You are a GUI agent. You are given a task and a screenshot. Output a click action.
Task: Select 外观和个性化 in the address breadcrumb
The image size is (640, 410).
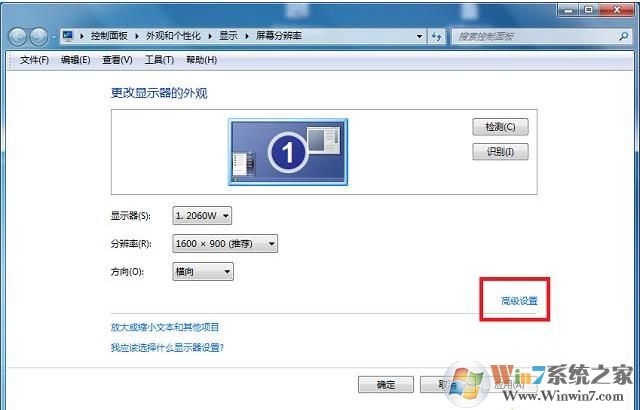click(x=173, y=36)
